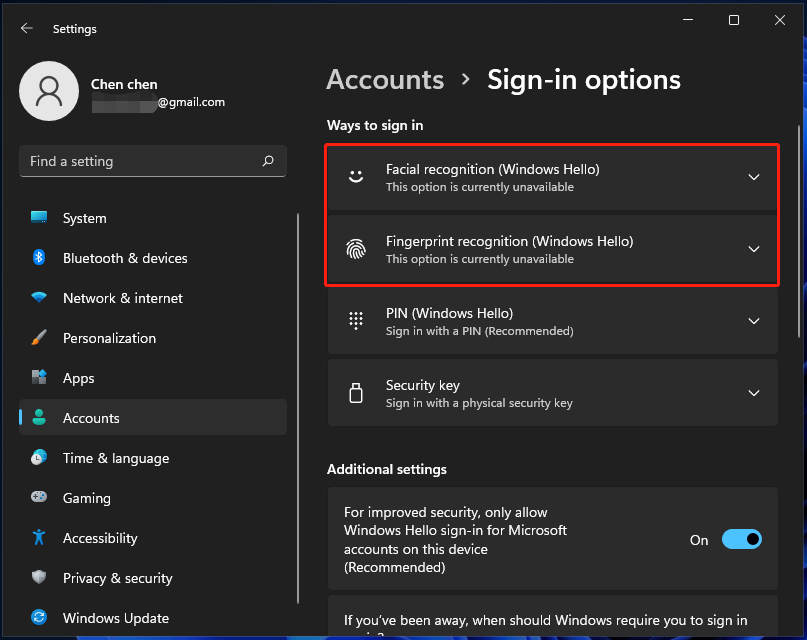Open System settings category
This screenshot has height=640, width=807.
pos(153,218)
